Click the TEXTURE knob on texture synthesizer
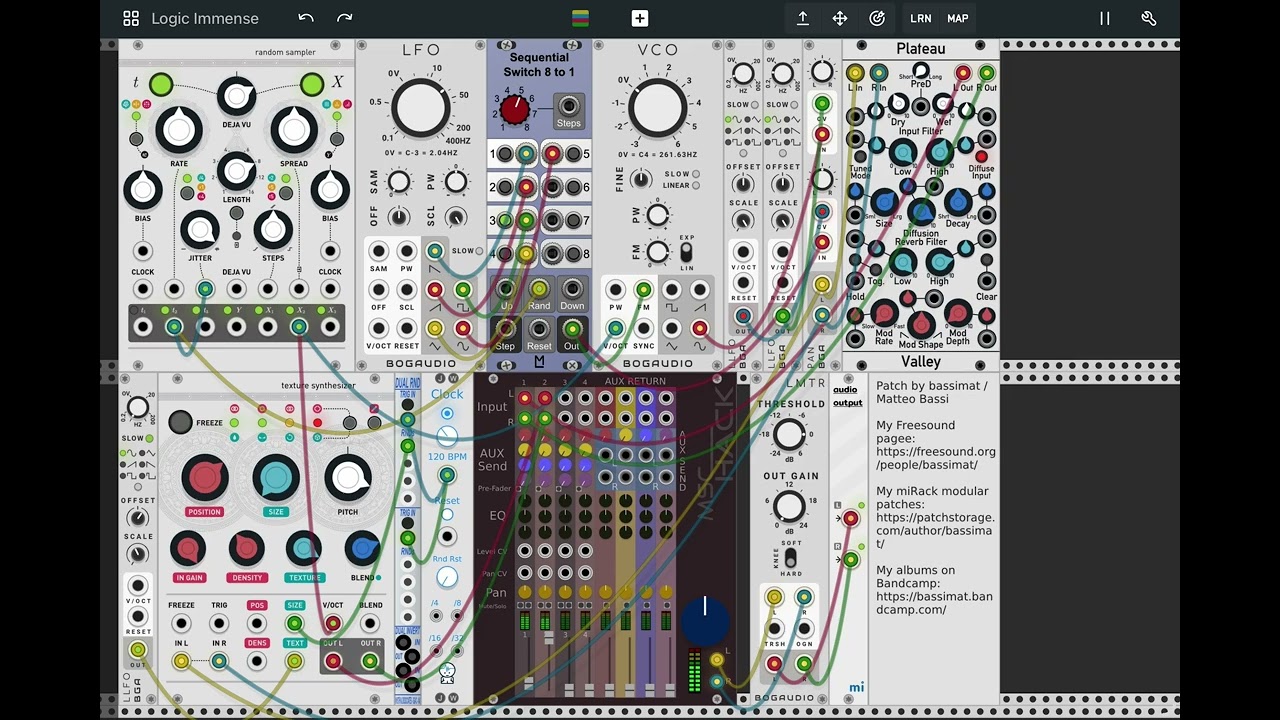1280x720 pixels. click(304, 549)
